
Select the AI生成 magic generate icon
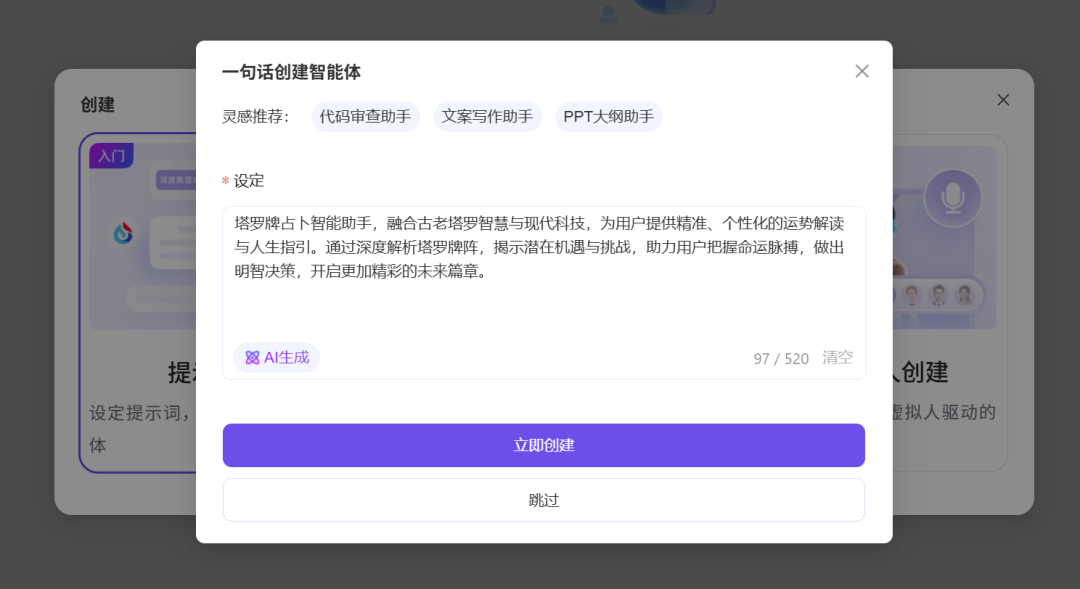(251, 357)
